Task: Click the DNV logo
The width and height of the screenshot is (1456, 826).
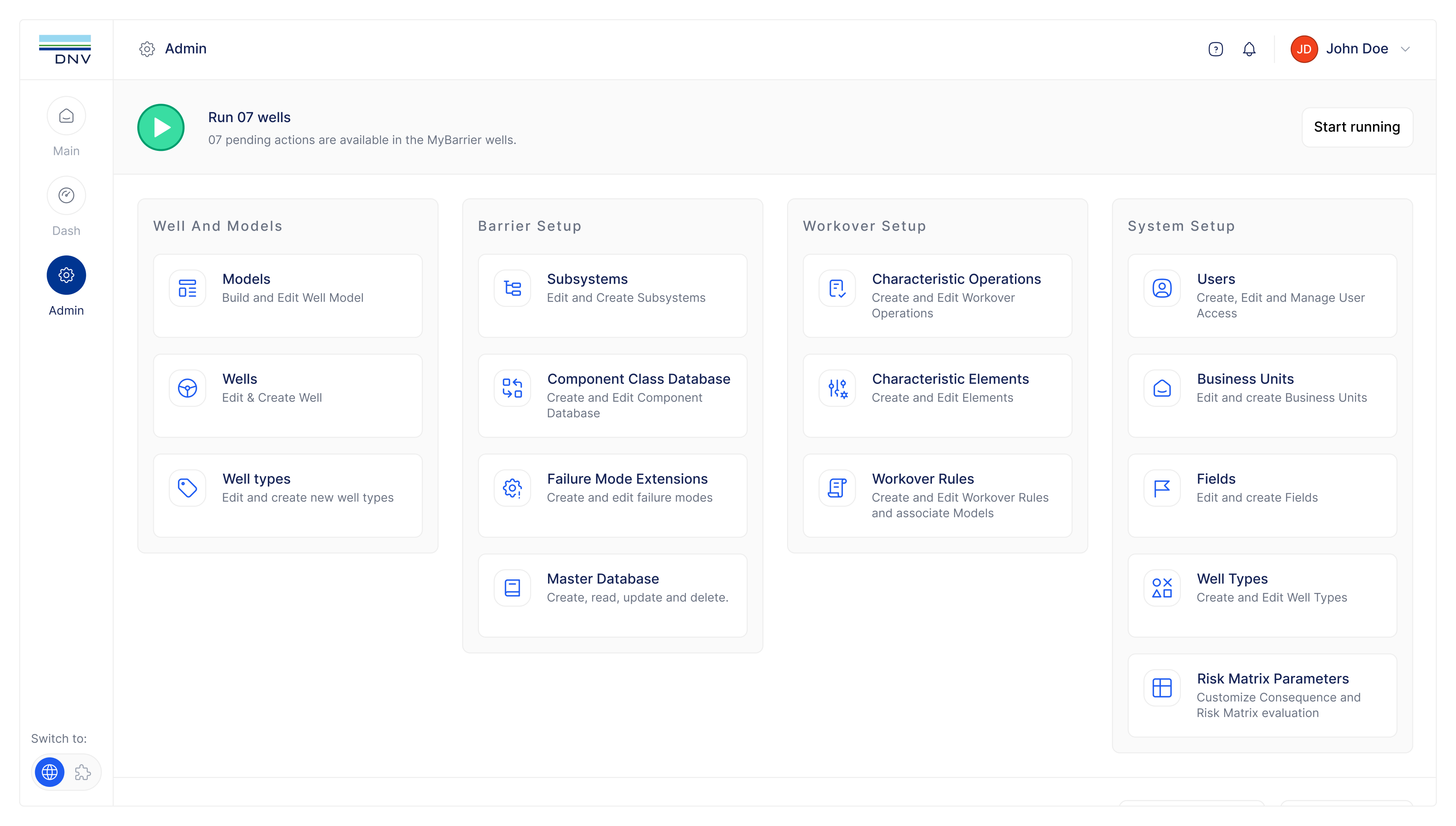Action: tap(65, 49)
